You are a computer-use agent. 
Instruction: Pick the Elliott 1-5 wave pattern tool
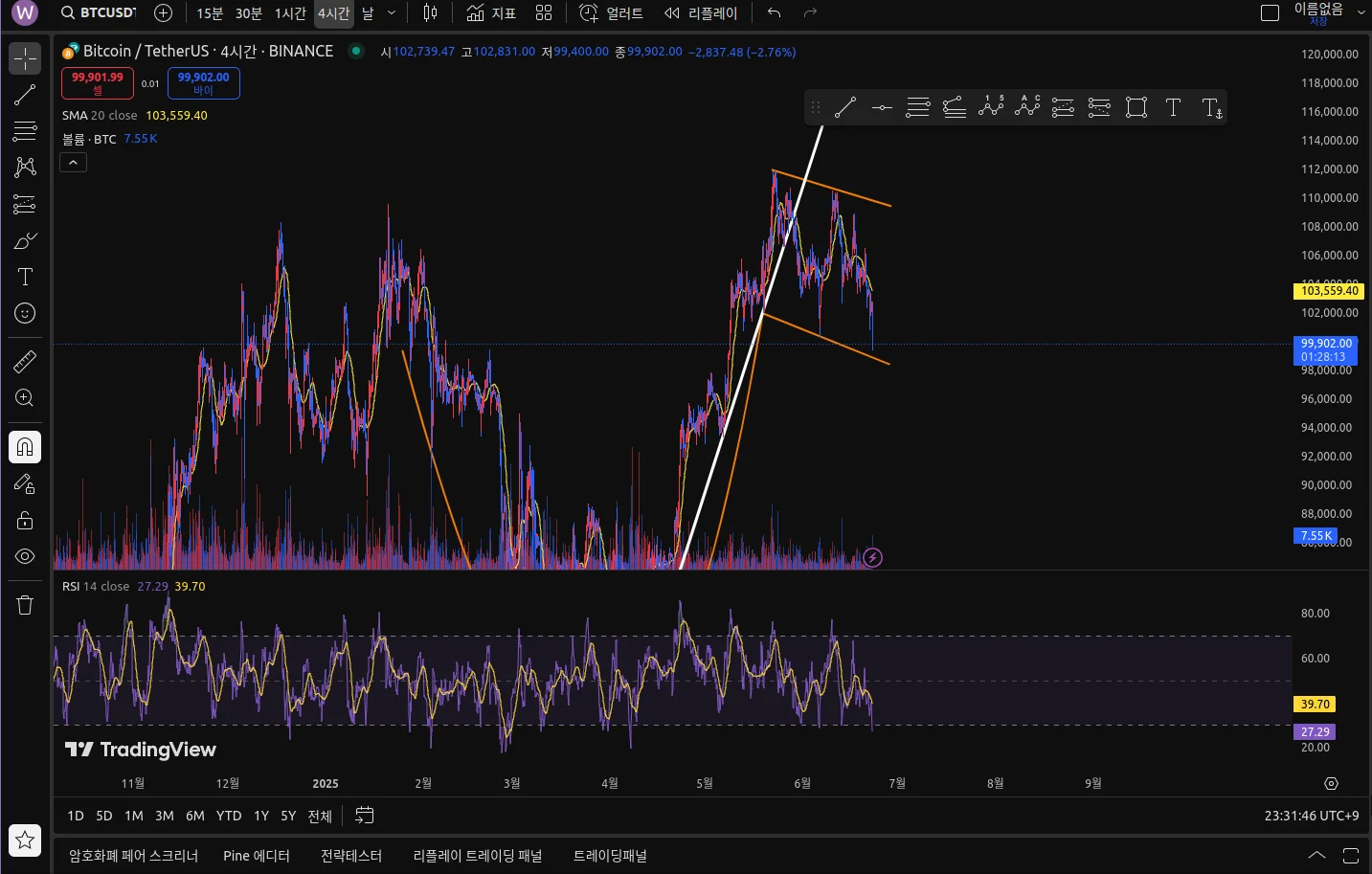pyautogui.click(x=991, y=108)
